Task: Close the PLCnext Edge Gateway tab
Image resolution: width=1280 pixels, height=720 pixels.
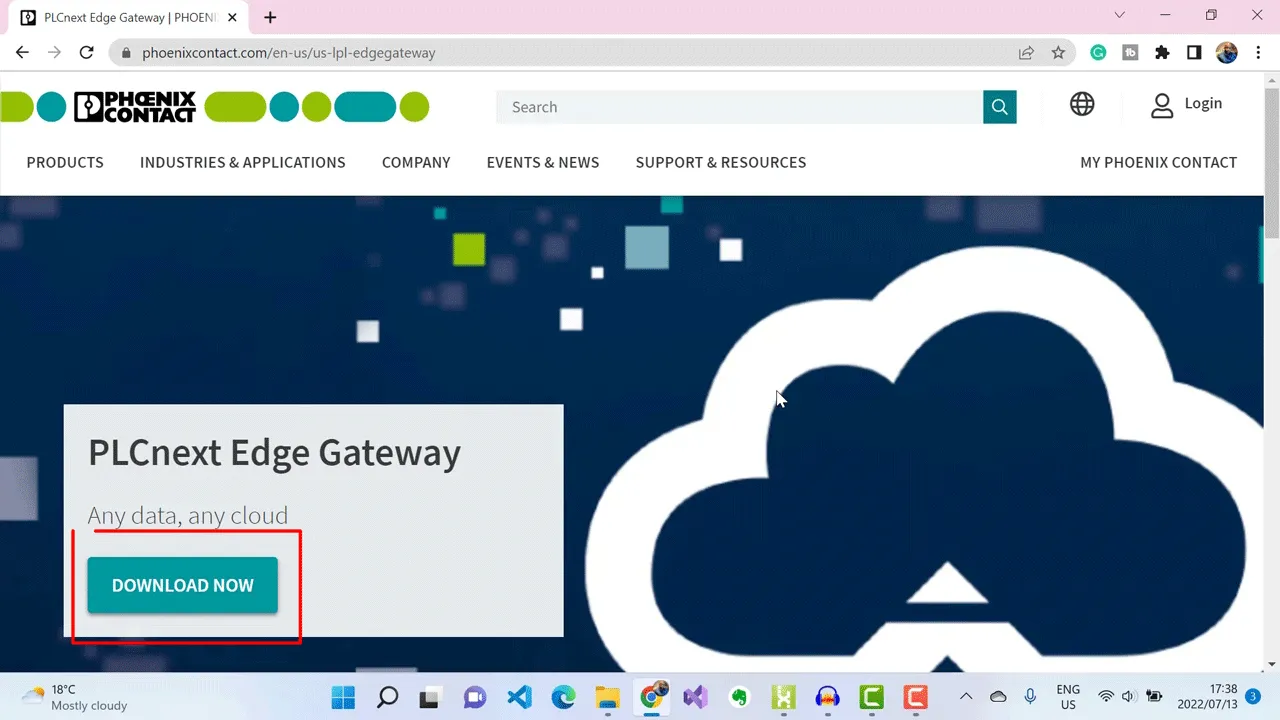Action: pos(232,17)
